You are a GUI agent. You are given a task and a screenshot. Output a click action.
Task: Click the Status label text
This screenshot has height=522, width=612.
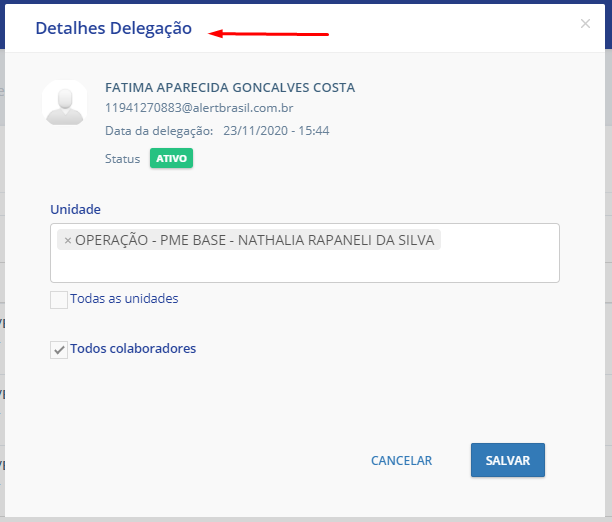122,158
